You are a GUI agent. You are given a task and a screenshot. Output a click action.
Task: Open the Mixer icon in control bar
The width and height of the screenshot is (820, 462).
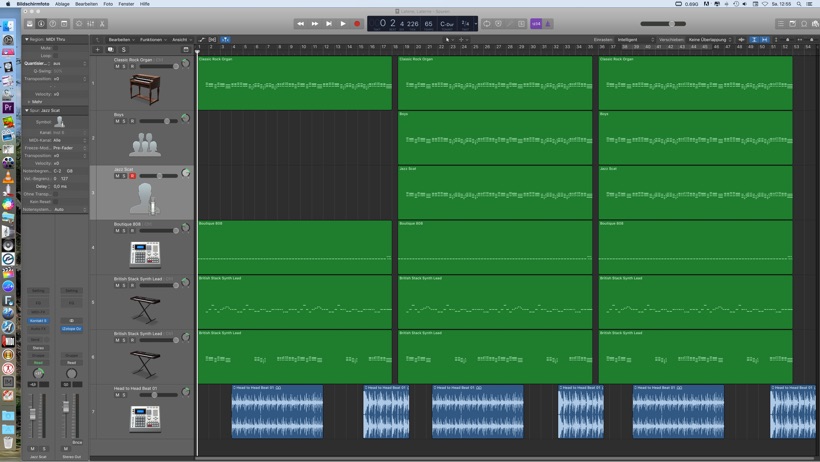click(x=90, y=24)
